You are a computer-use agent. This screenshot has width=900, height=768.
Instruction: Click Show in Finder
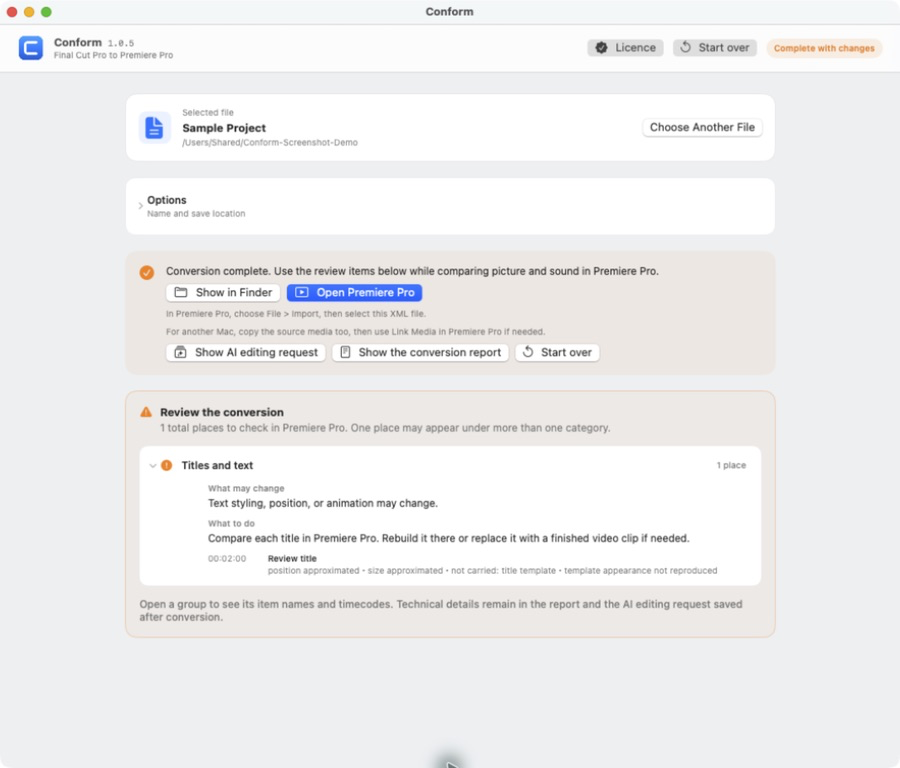[x=223, y=293]
